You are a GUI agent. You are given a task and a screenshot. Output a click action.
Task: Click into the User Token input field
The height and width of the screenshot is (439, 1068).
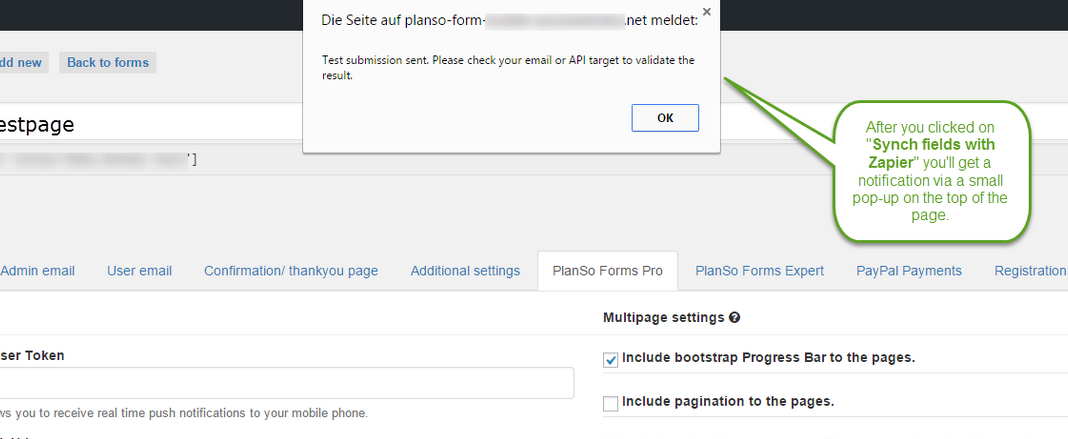(x=286, y=383)
